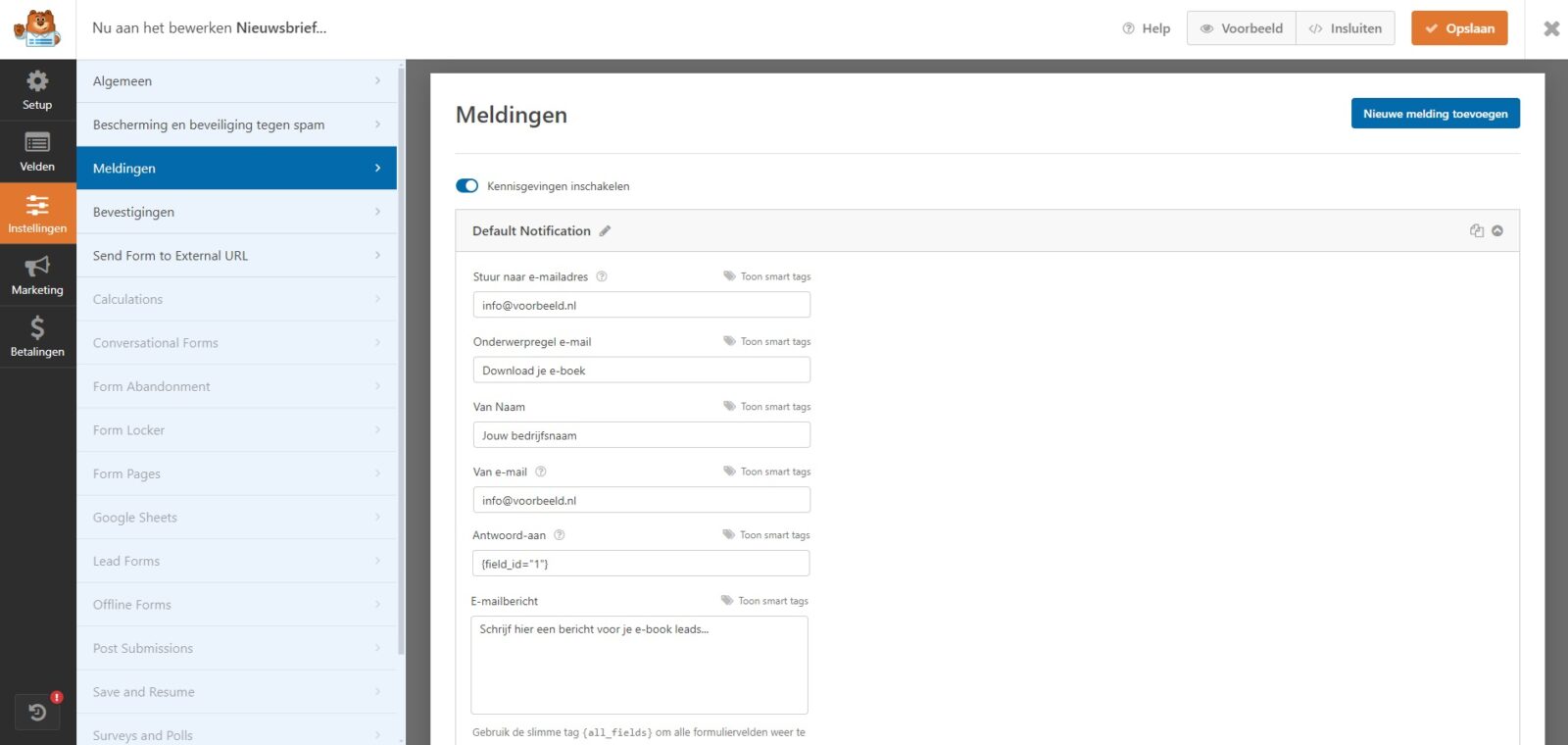Click help icon beside Antwoord-aan label
The height and width of the screenshot is (745, 1568).
tap(560, 535)
